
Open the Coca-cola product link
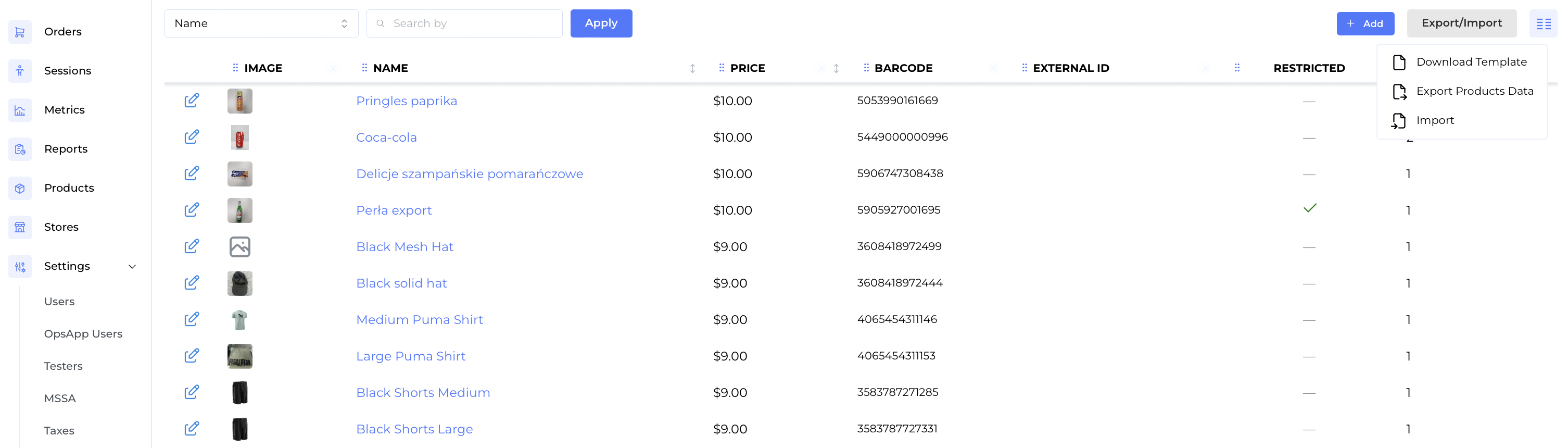[x=386, y=138]
